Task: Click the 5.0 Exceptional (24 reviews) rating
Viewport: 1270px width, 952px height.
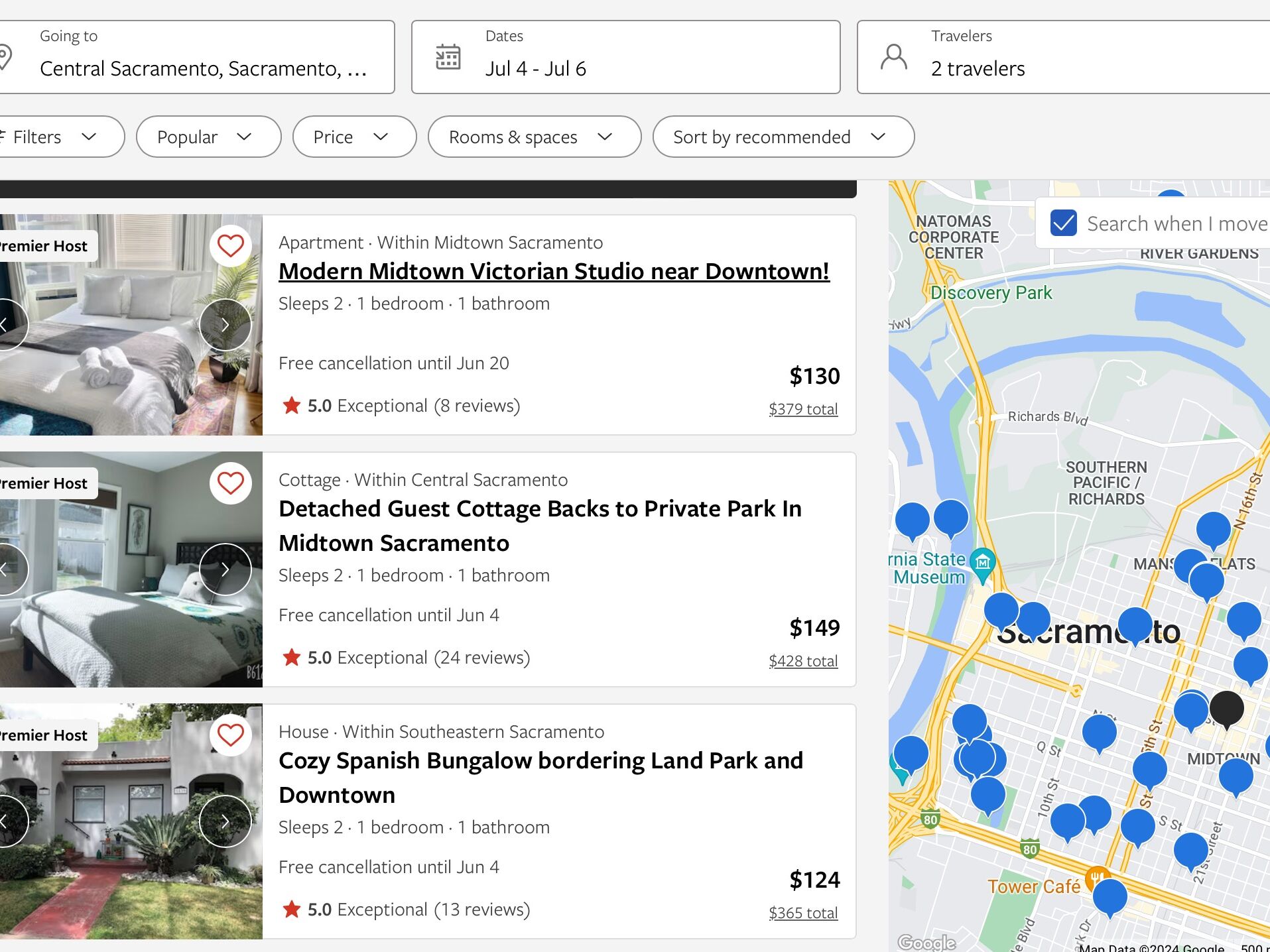Action: (x=406, y=658)
